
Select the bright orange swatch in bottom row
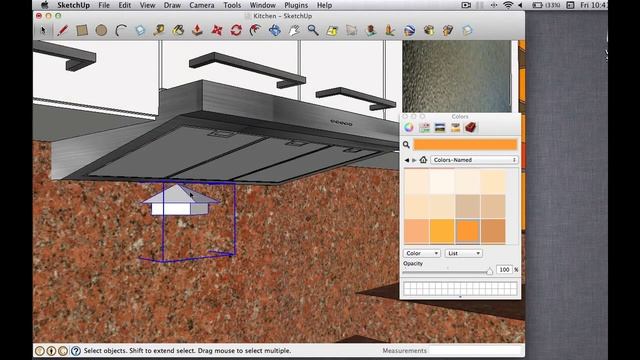point(468,231)
